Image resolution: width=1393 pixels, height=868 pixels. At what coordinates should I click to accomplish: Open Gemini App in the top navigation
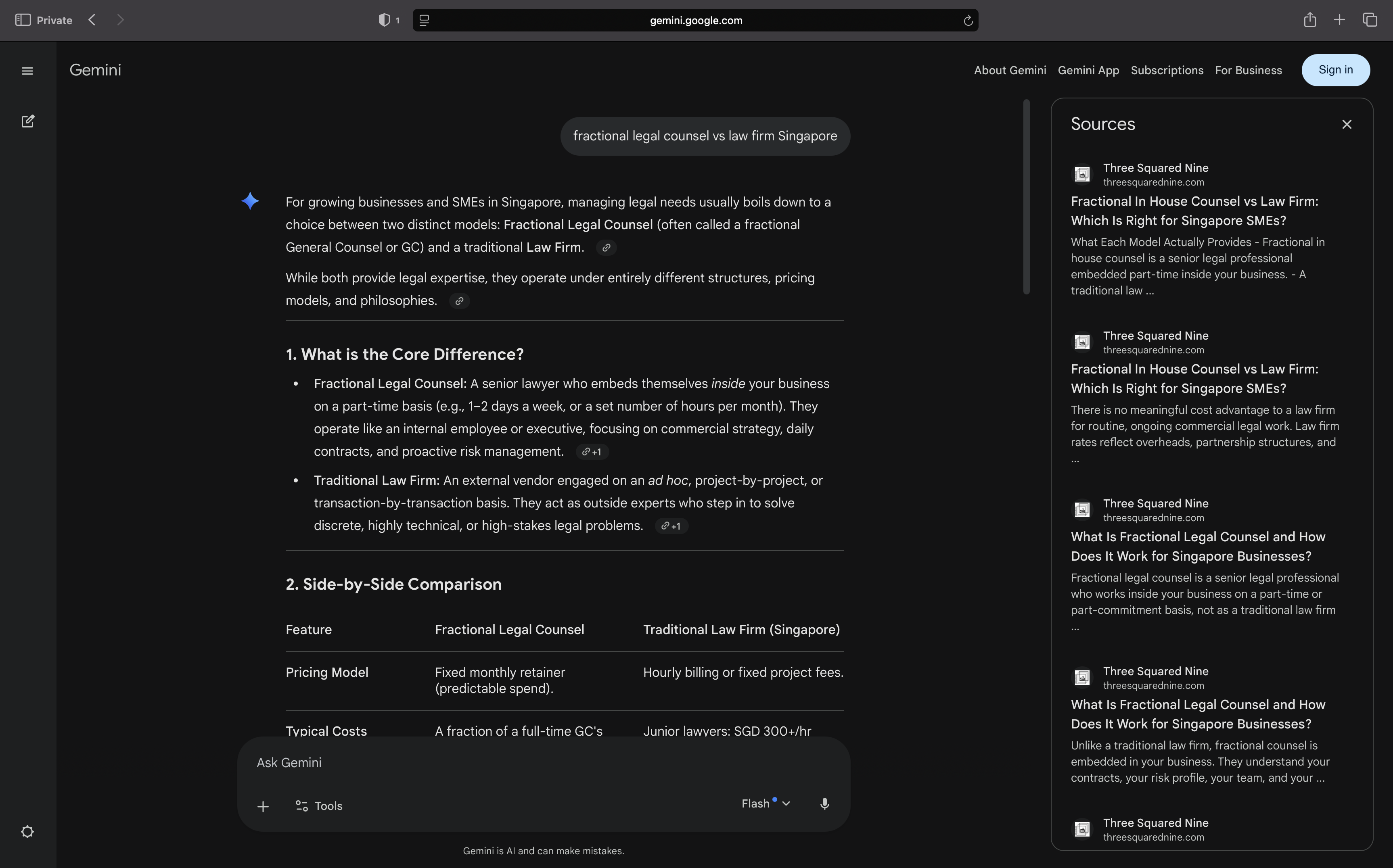point(1088,70)
